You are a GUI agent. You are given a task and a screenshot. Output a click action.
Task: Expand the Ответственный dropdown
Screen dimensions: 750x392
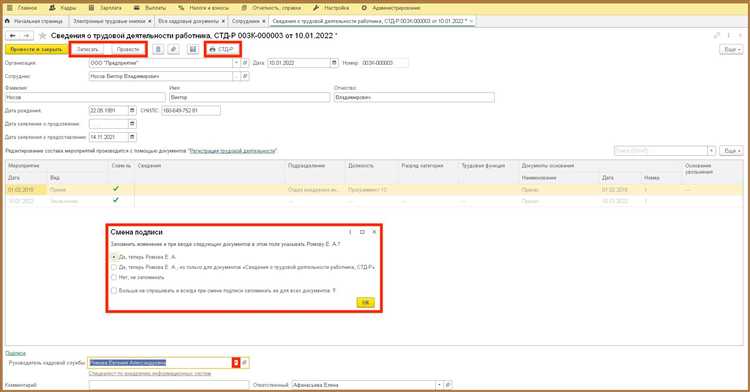pyautogui.click(x=439, y=385)
